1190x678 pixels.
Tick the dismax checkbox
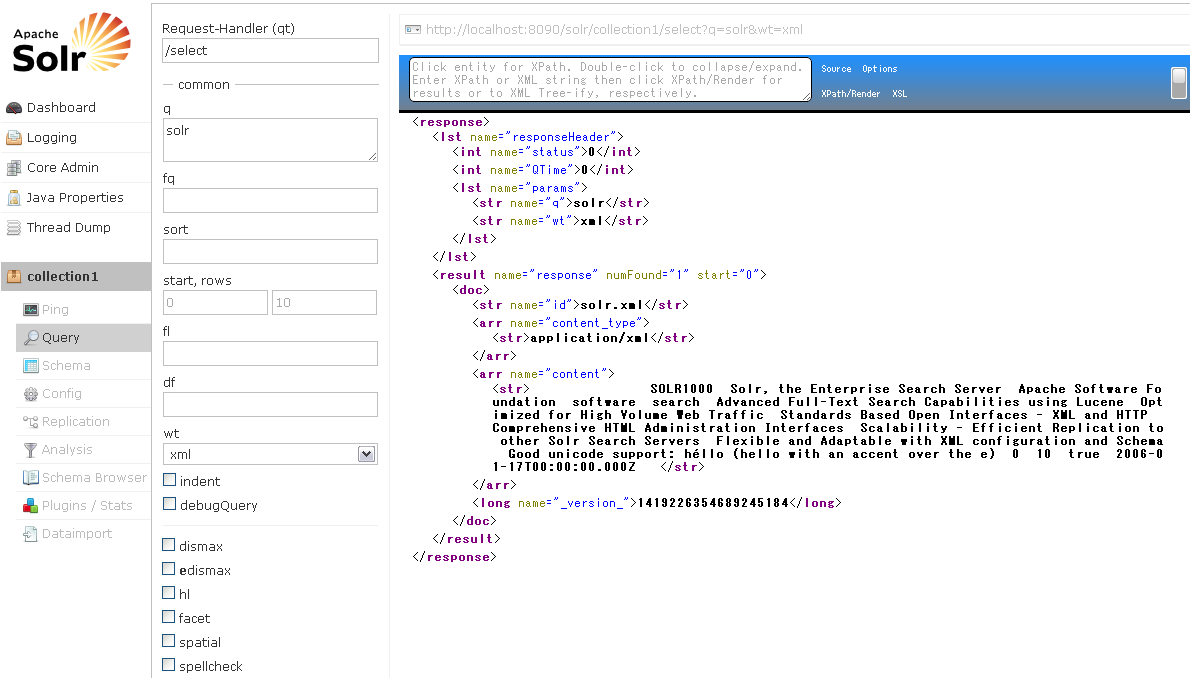pos(168,544)
